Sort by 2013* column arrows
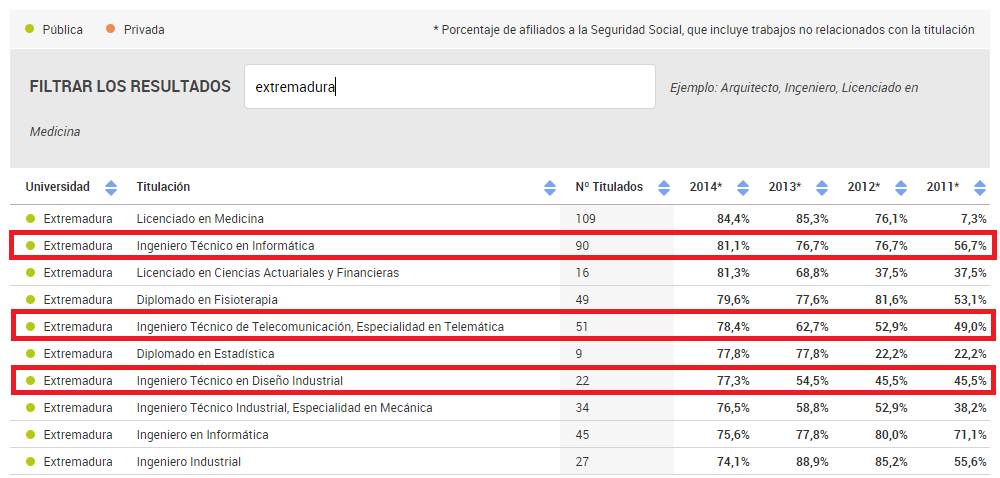Screen dimensions: 1000x478 pos(822,187)
